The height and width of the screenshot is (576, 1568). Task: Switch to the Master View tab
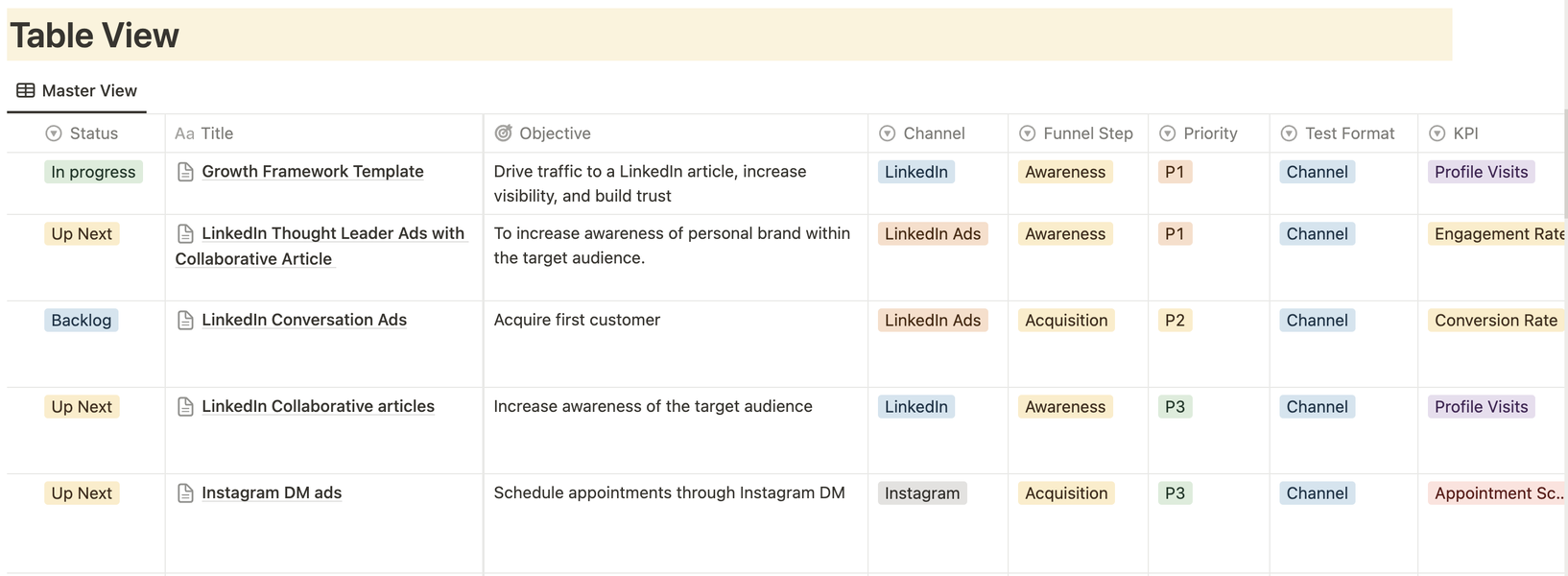click(77, 90)
